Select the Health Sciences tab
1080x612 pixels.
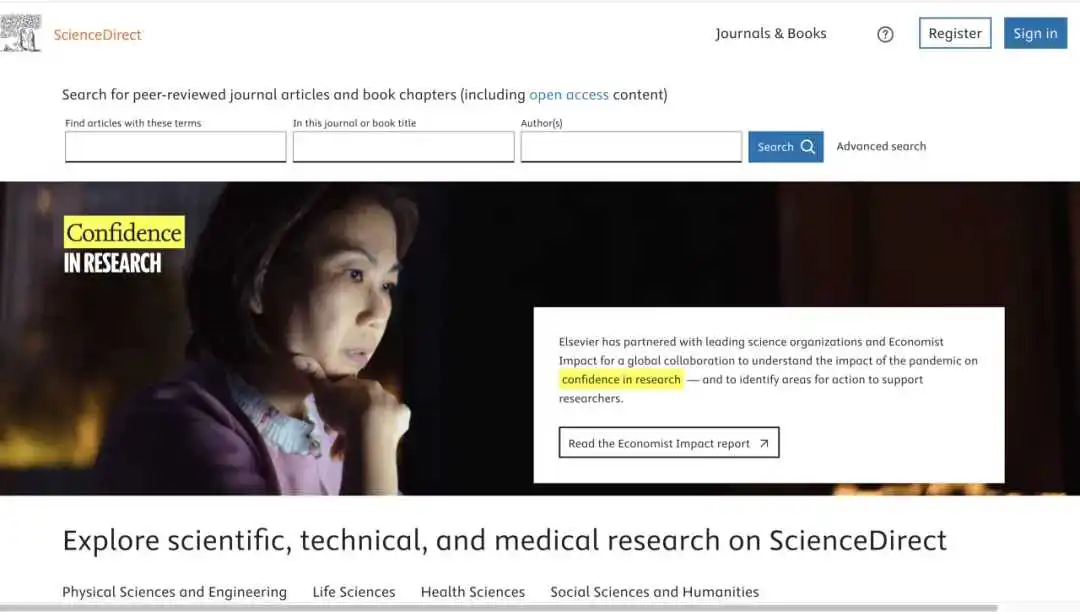pos(472,592)
